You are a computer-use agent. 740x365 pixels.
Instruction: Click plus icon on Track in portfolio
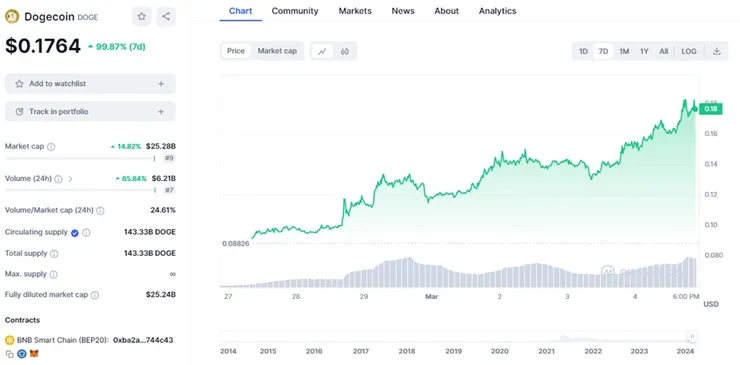161,112
